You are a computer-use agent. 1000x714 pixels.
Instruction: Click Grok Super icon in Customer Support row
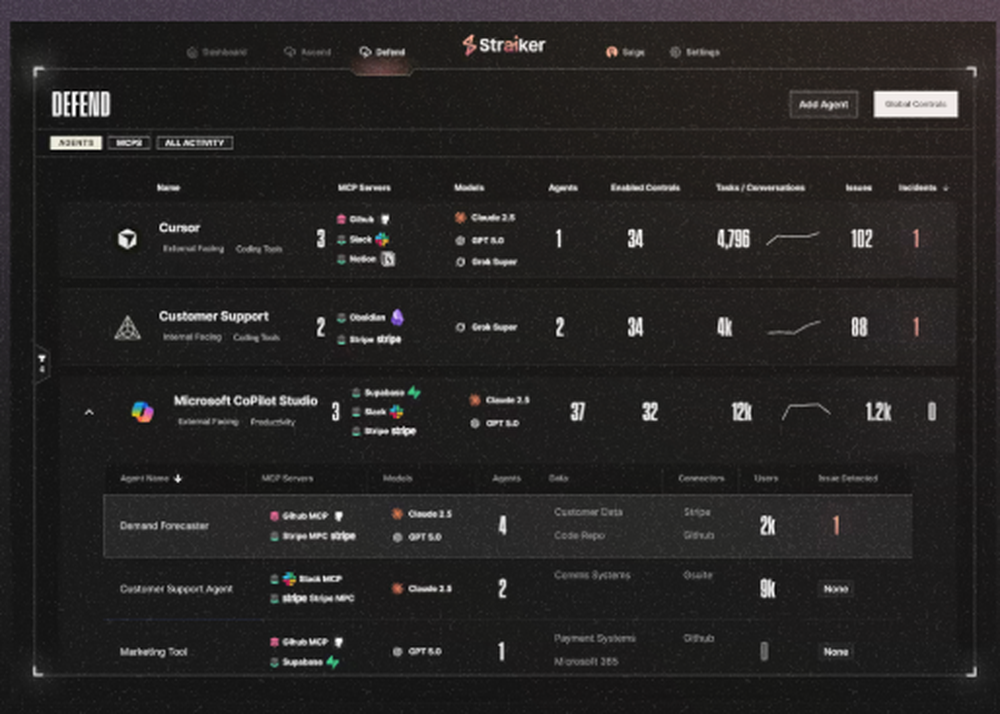tap(460, 327)
